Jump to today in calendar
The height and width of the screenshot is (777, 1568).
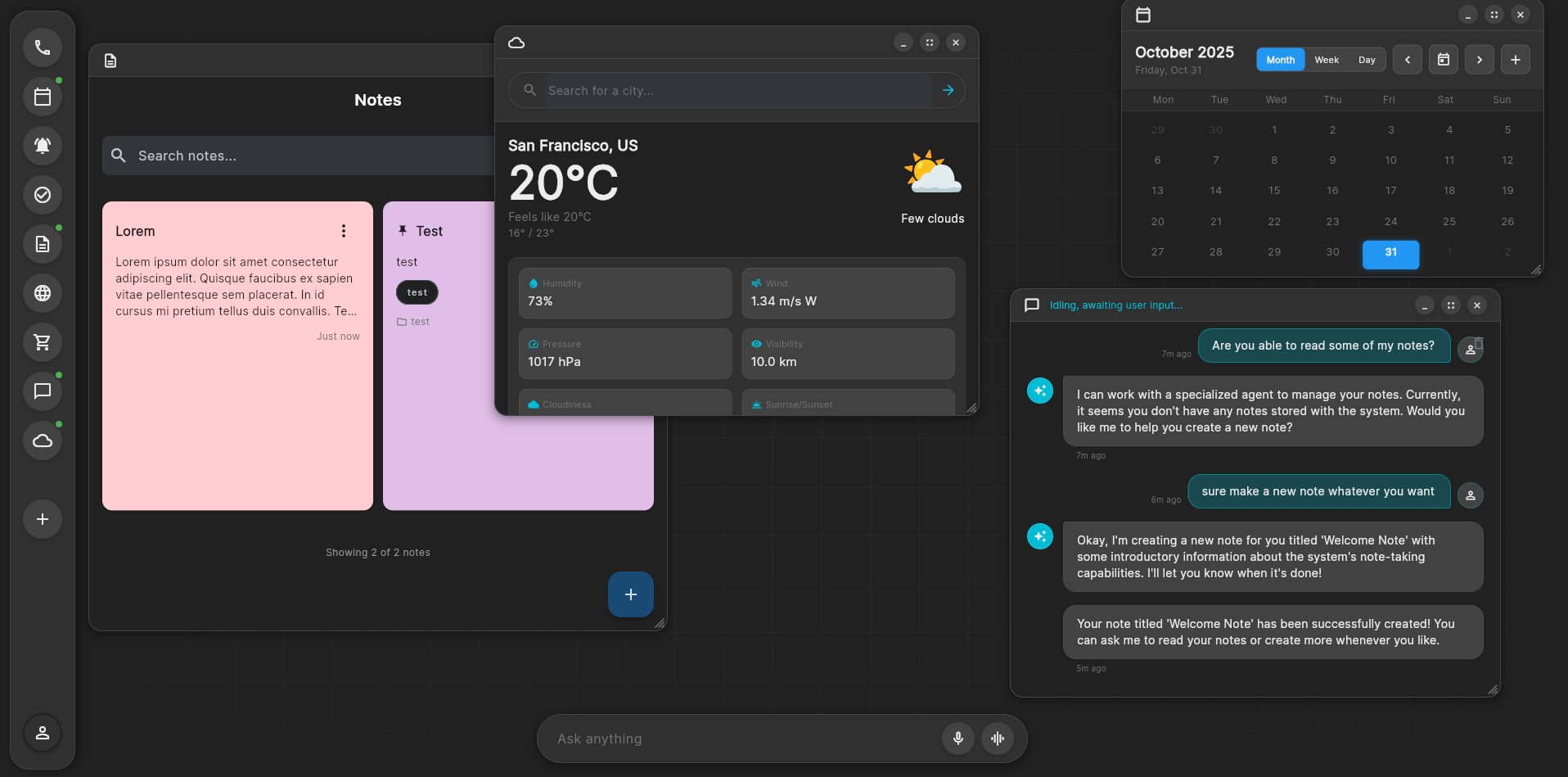1444,60
